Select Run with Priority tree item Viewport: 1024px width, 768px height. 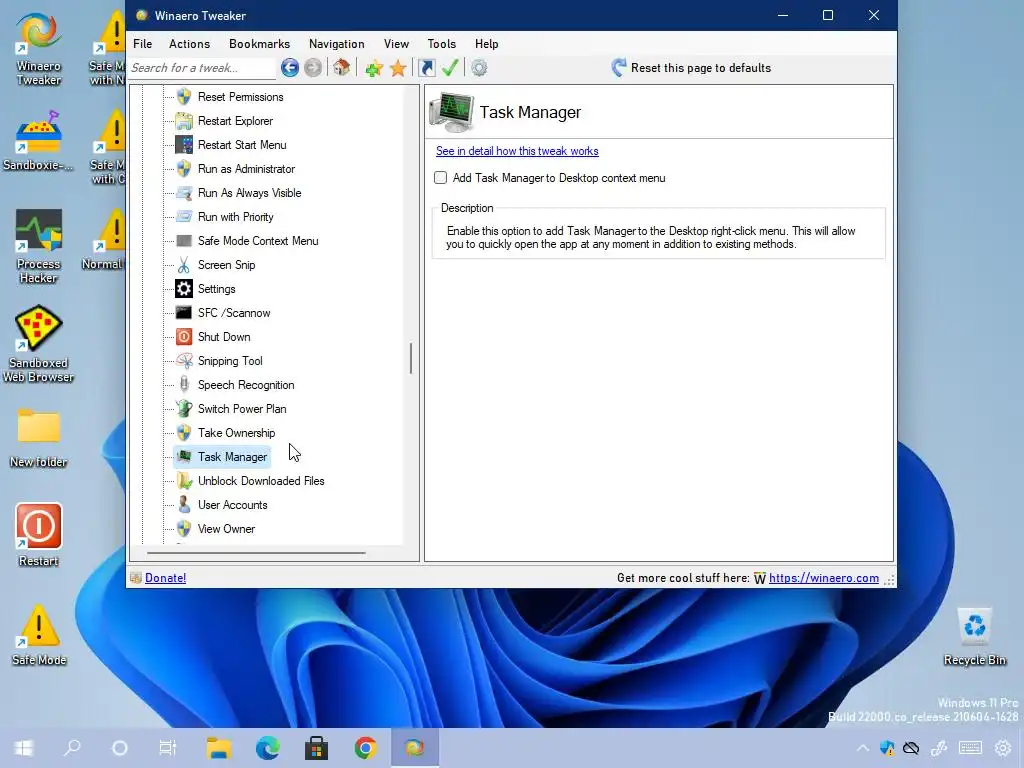235,217
